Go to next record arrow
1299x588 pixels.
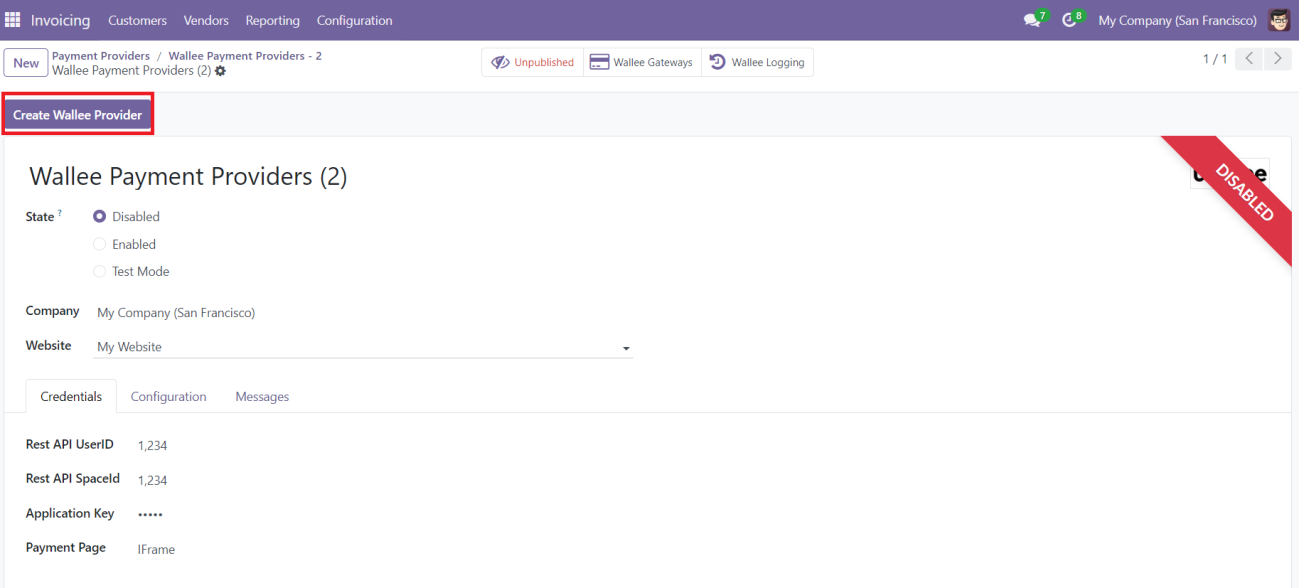(x=1277, y=60)
